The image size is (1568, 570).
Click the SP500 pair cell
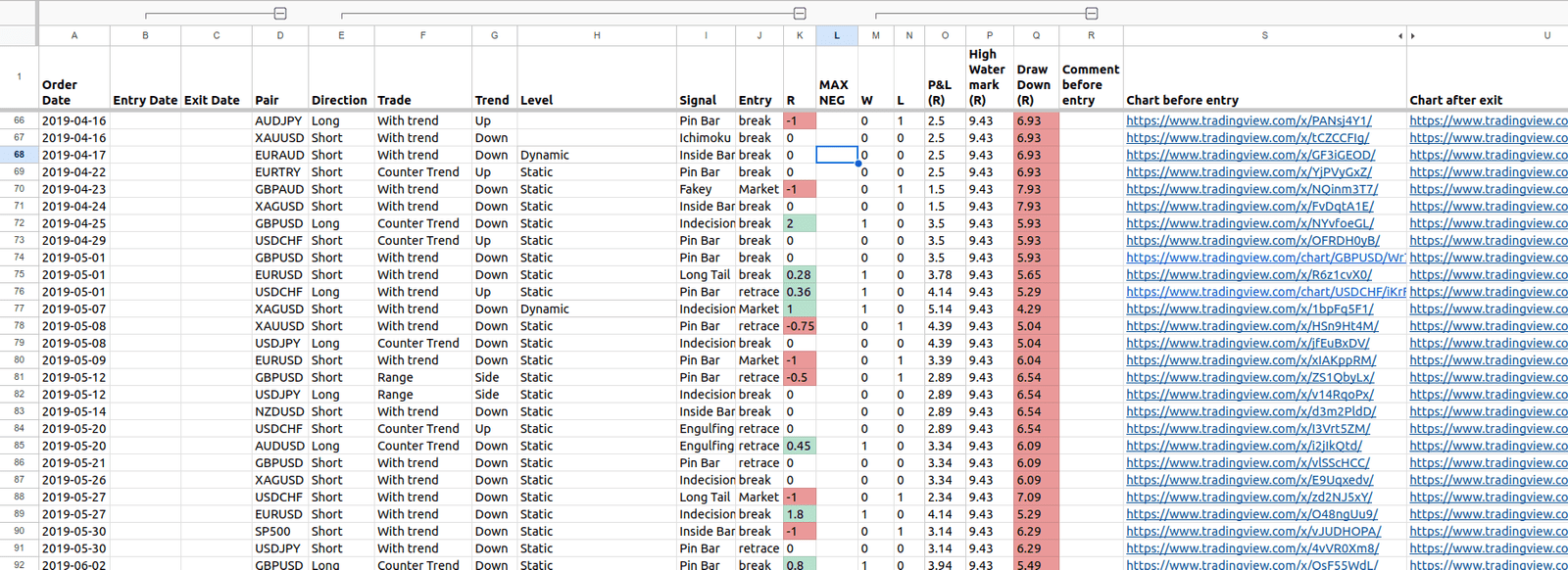coord(273,532)
